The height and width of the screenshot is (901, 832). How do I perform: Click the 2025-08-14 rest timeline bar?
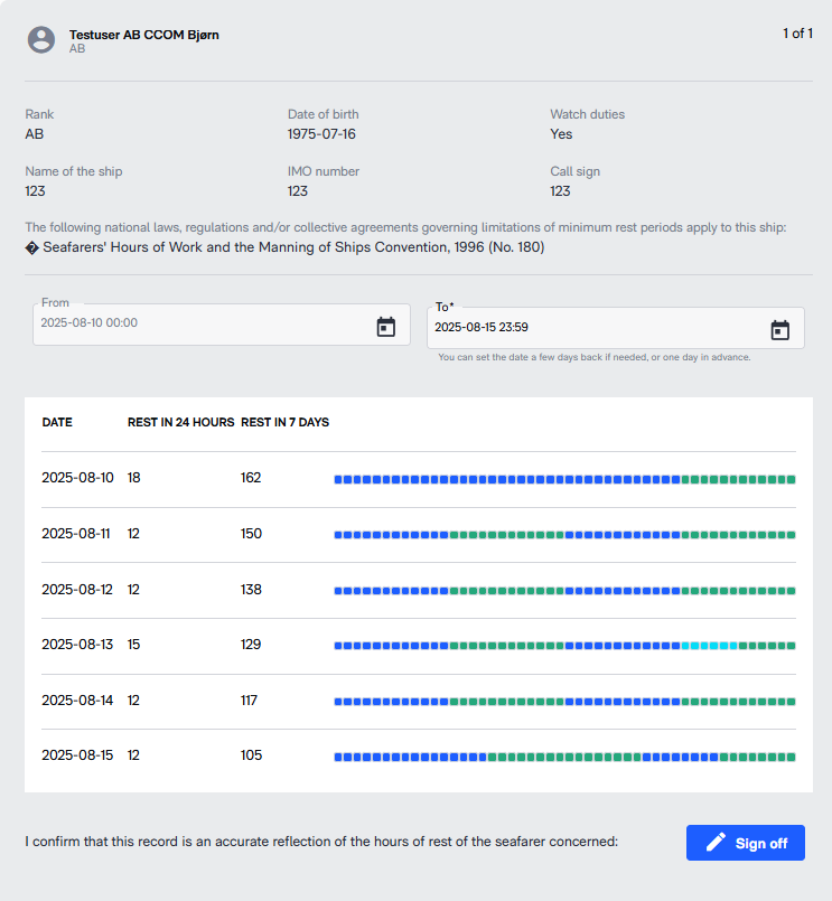tap(565, 702)
